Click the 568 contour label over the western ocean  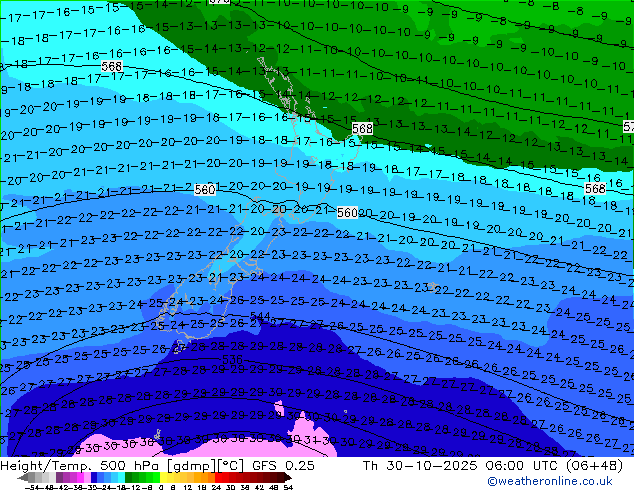point(112,66)
